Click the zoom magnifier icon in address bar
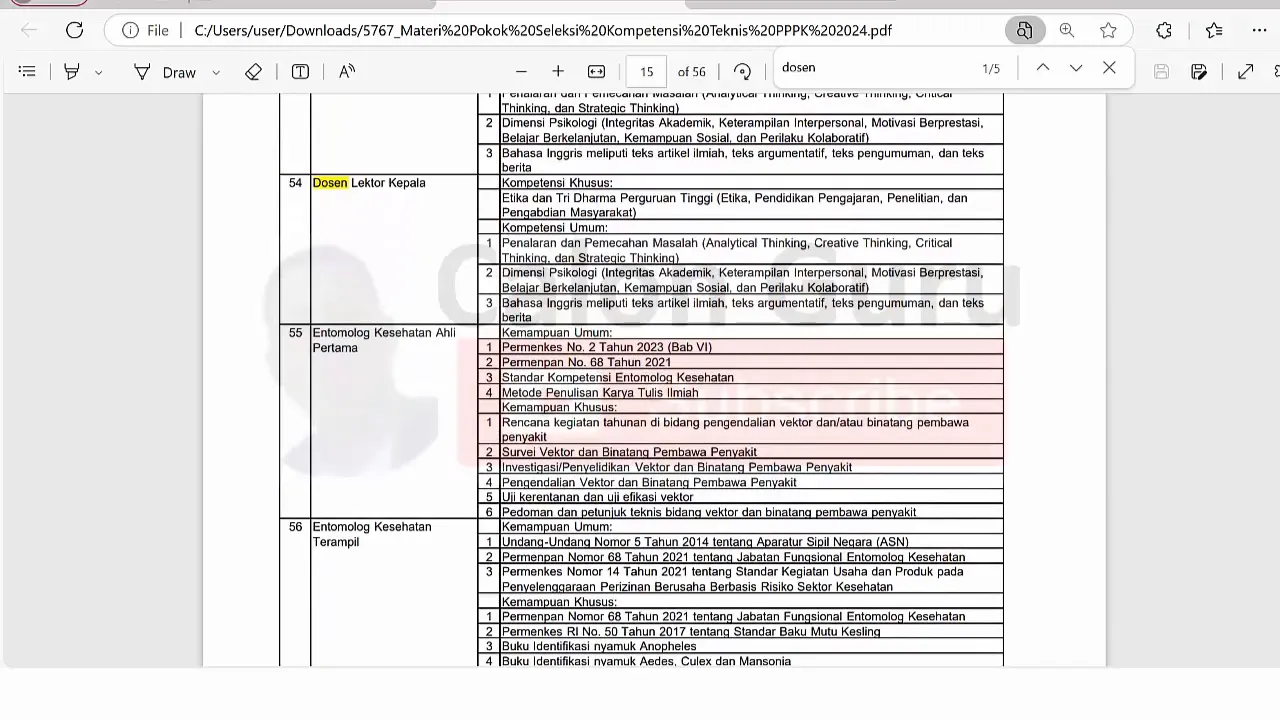Screen dimensions: 1280x720 [x=1067, y=30]
